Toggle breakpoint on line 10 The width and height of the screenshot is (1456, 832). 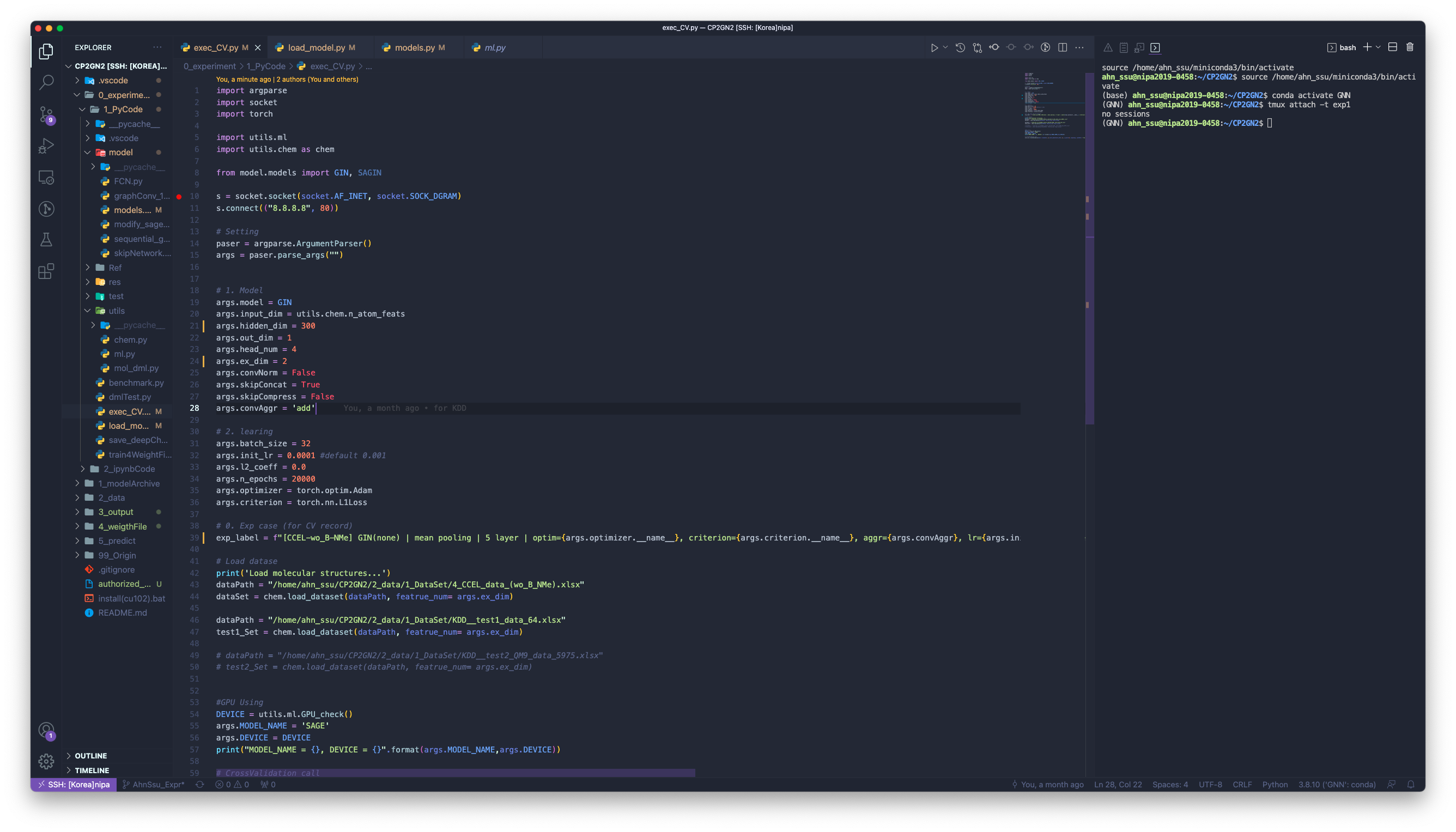tap(179, 197)
